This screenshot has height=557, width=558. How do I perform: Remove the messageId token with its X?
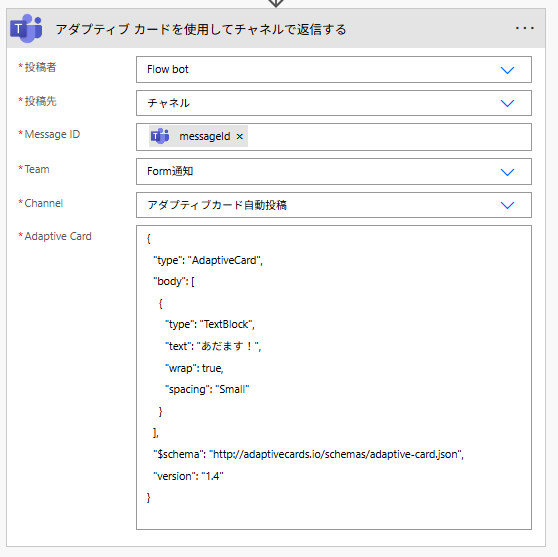coord(239,136)
